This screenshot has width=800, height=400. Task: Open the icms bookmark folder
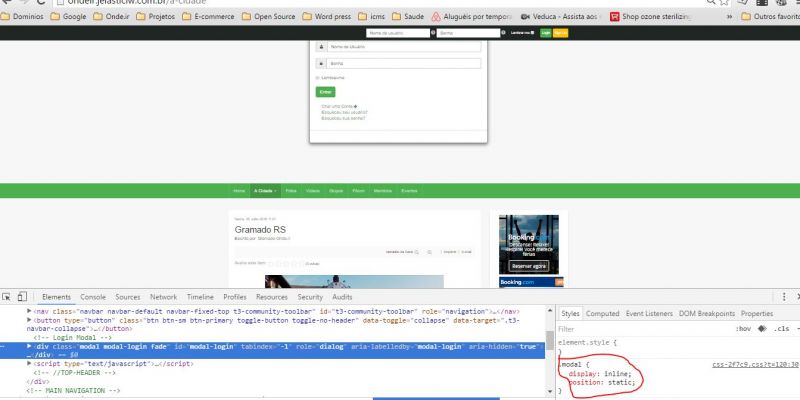(x=371, y=16)
